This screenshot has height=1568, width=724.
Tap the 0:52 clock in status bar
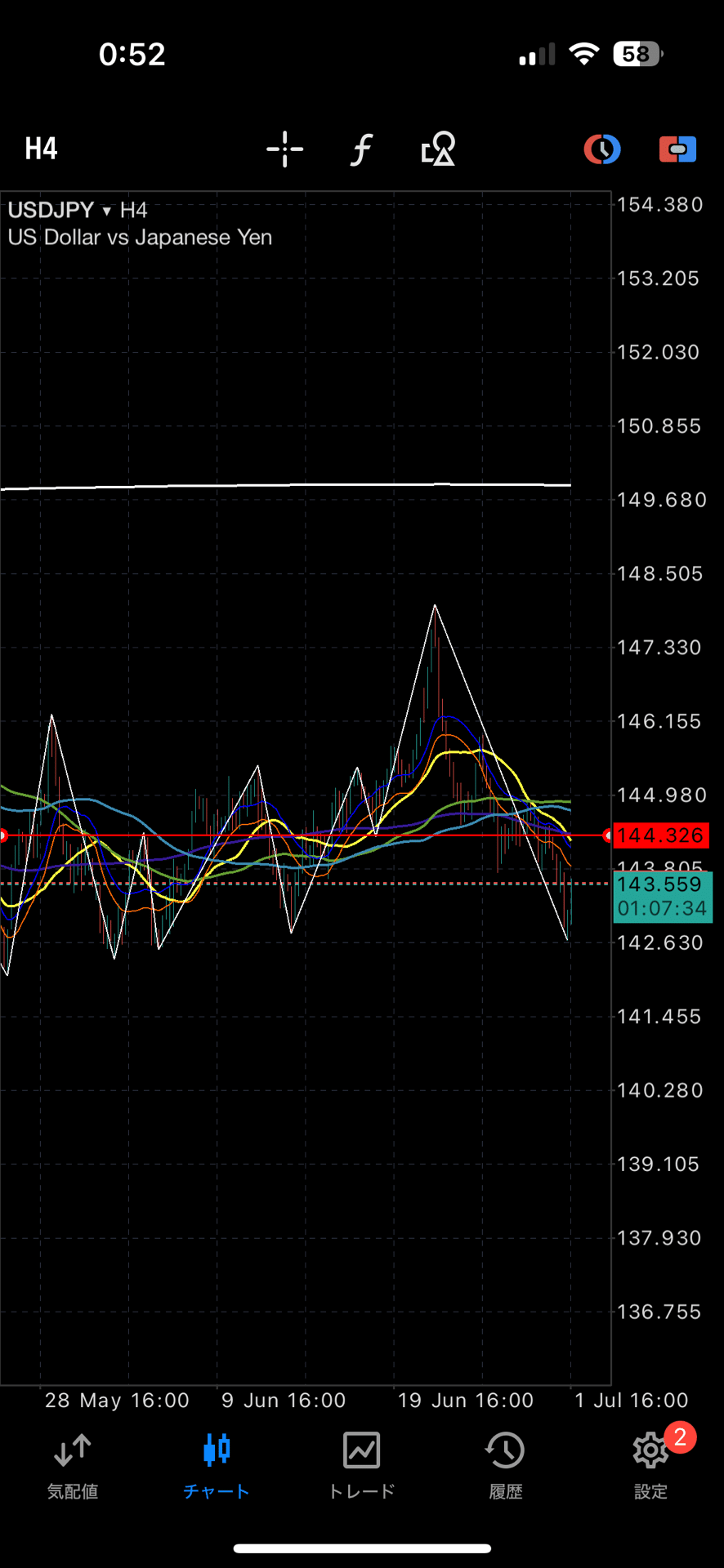(x=132, y=55)
